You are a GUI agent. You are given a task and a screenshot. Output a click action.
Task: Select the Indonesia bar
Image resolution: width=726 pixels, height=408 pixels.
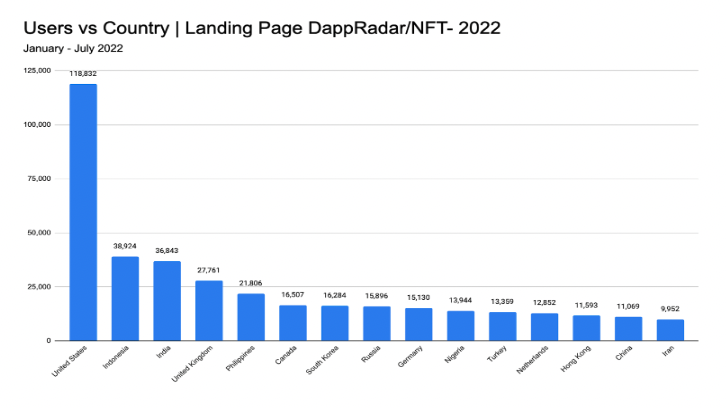[125, 299]
